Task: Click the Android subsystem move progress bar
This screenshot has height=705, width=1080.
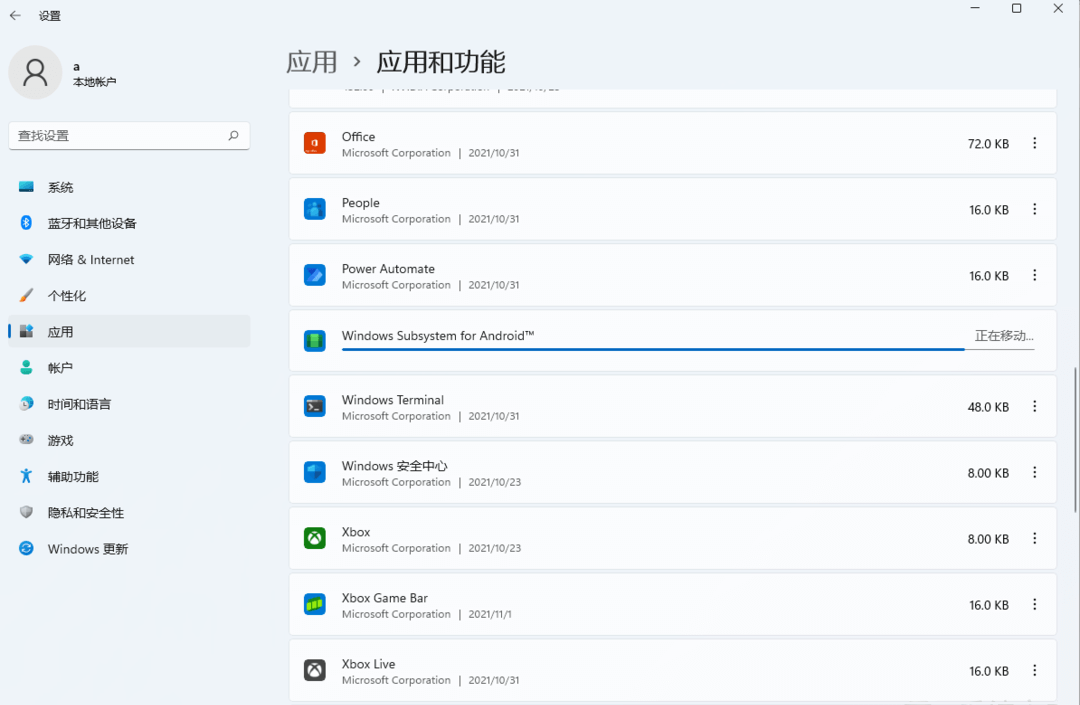Action: tap(687, 350)
